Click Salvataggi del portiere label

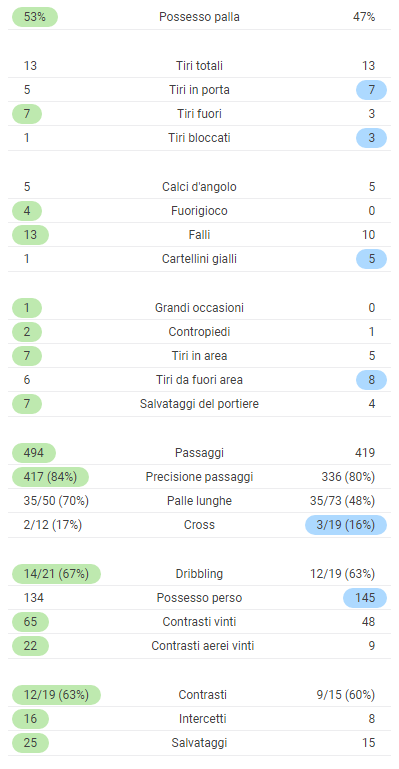pyautogui.click(x=199, y=404)
